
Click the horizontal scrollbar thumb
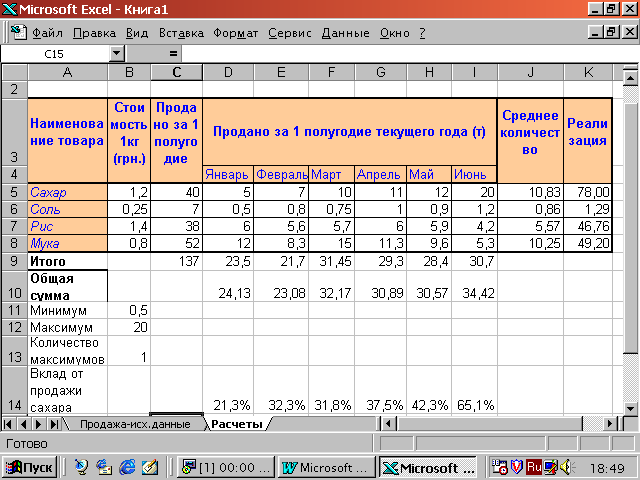(x=489, y=424)
